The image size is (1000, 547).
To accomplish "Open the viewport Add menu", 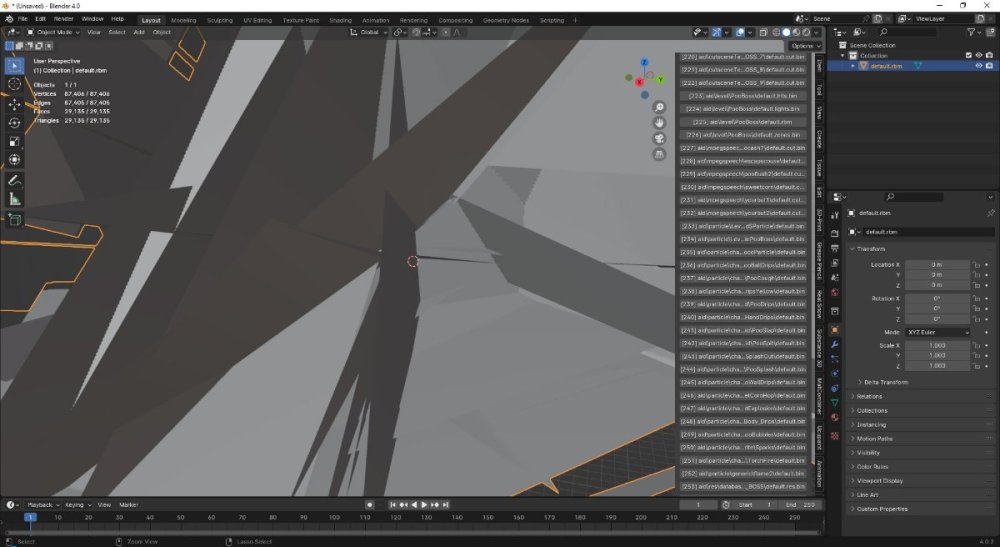I will pyautogui.click(x=139, y=32).
